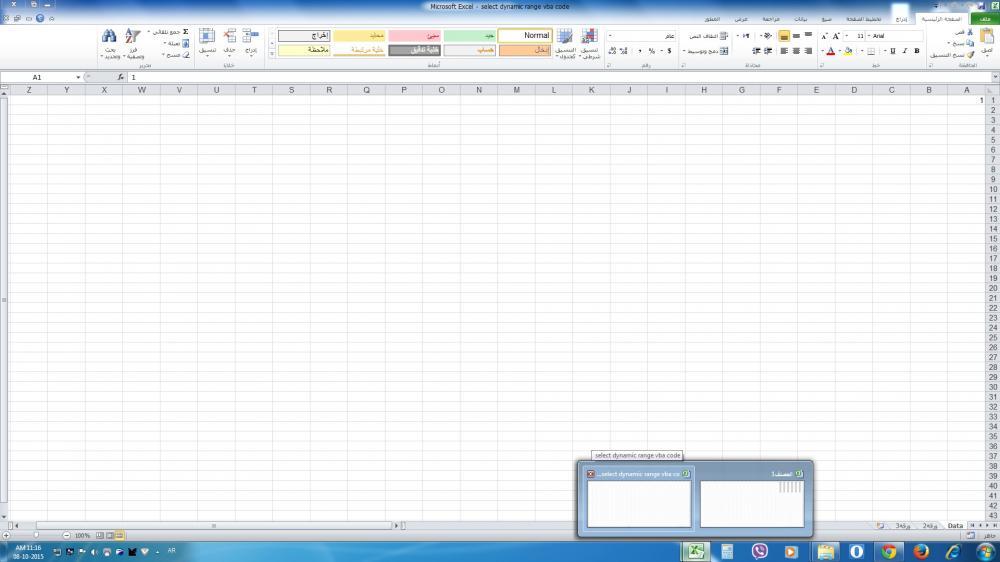Click the text orientation icon
This screenshot has width=1000, height=562.
coord(768,36)
